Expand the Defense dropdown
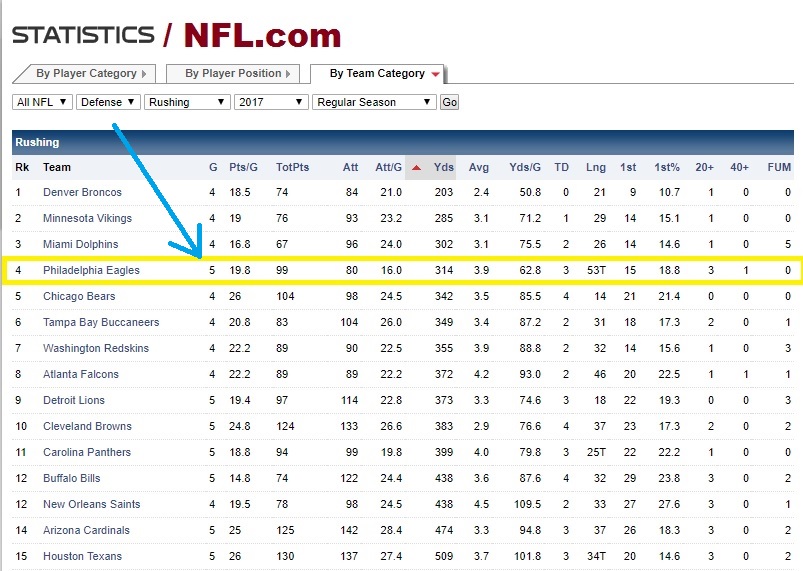This screenshot has height=571, width=803. point(108,102)
